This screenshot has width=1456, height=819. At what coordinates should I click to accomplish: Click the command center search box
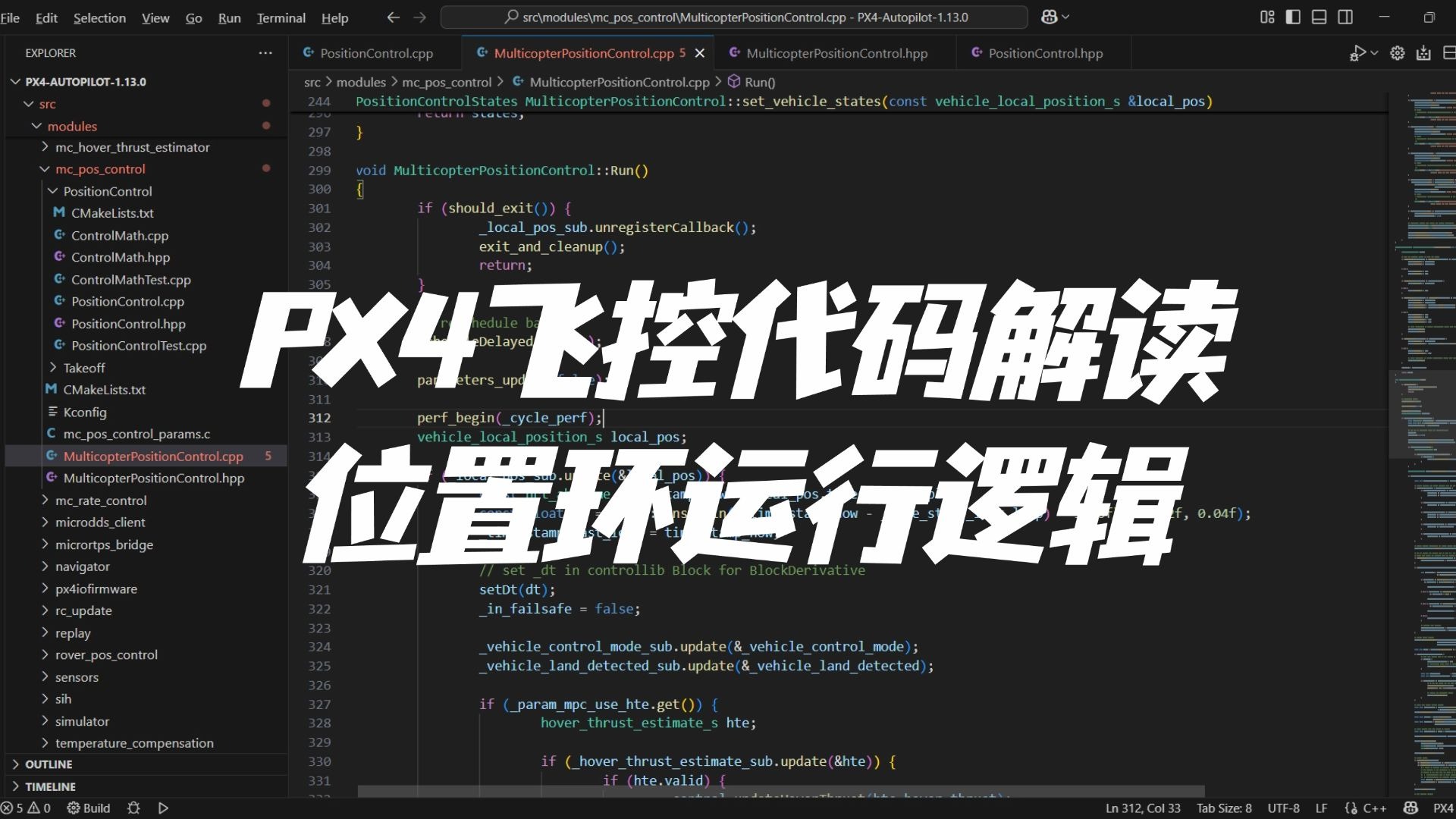[734, 17]
